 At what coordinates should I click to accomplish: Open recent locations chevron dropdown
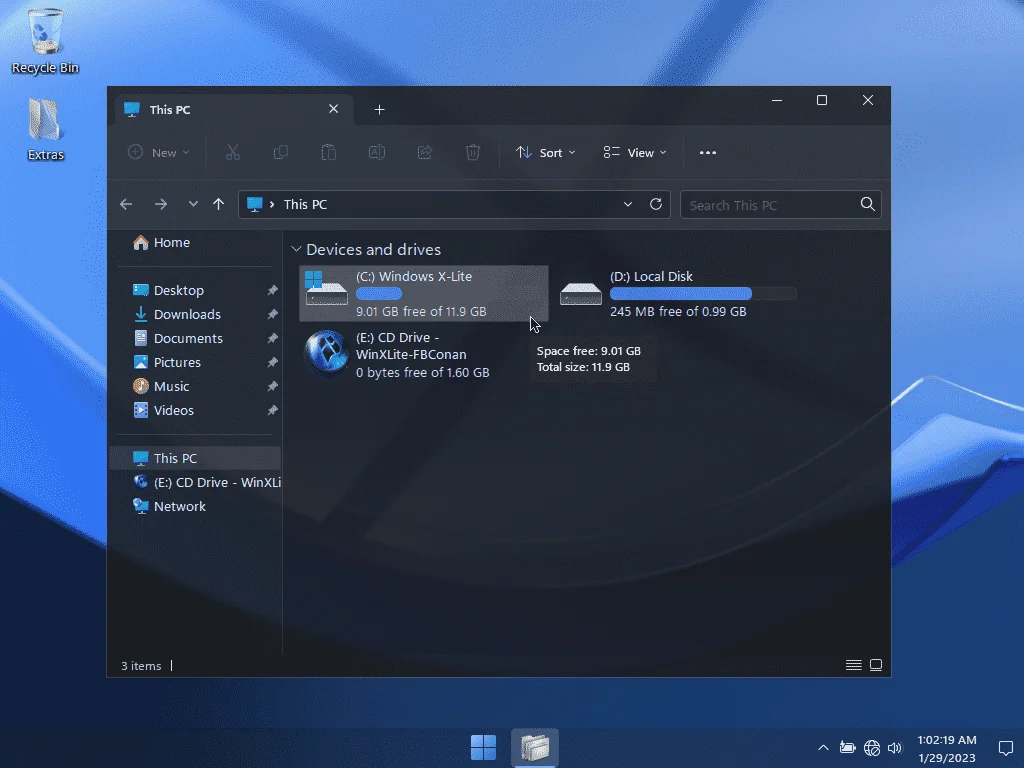pos(193,204)
